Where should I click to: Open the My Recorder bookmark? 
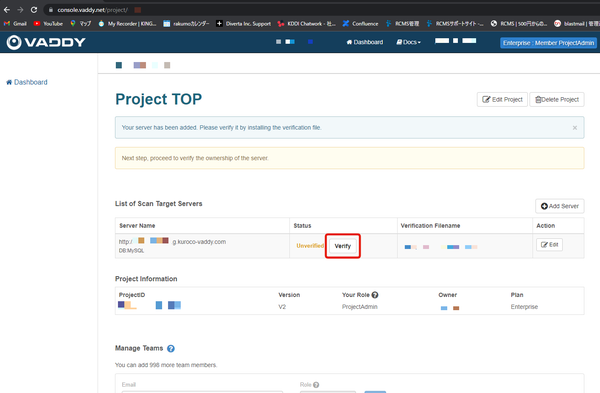click(x=127, y=24)
